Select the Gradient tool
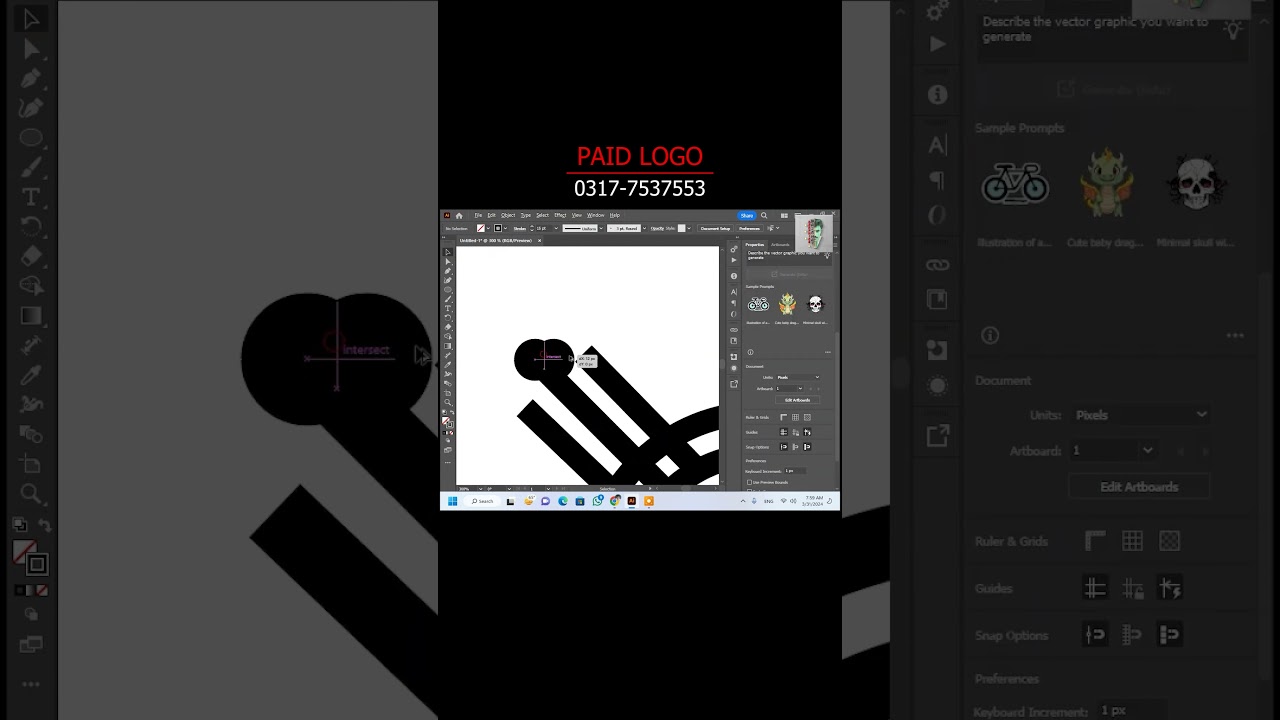This screenshot has height=720, width=1280. coord(448,346)
